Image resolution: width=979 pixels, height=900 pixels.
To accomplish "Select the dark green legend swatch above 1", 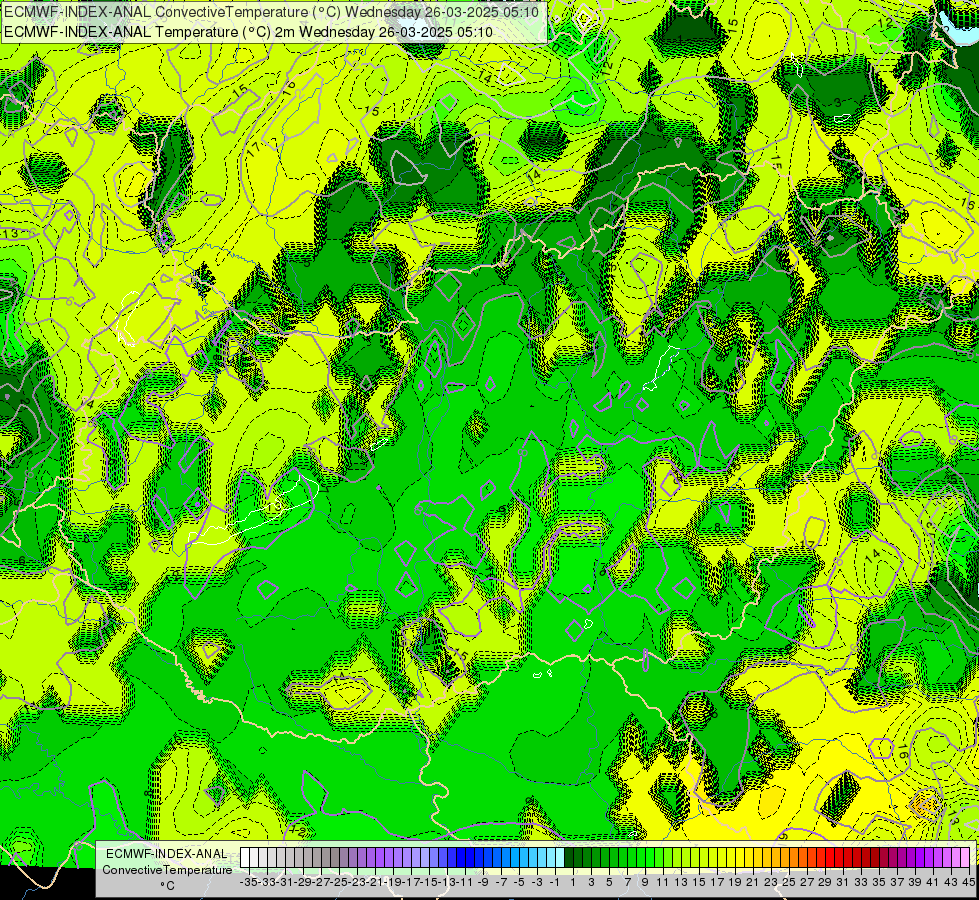I will tap(569, 857).
